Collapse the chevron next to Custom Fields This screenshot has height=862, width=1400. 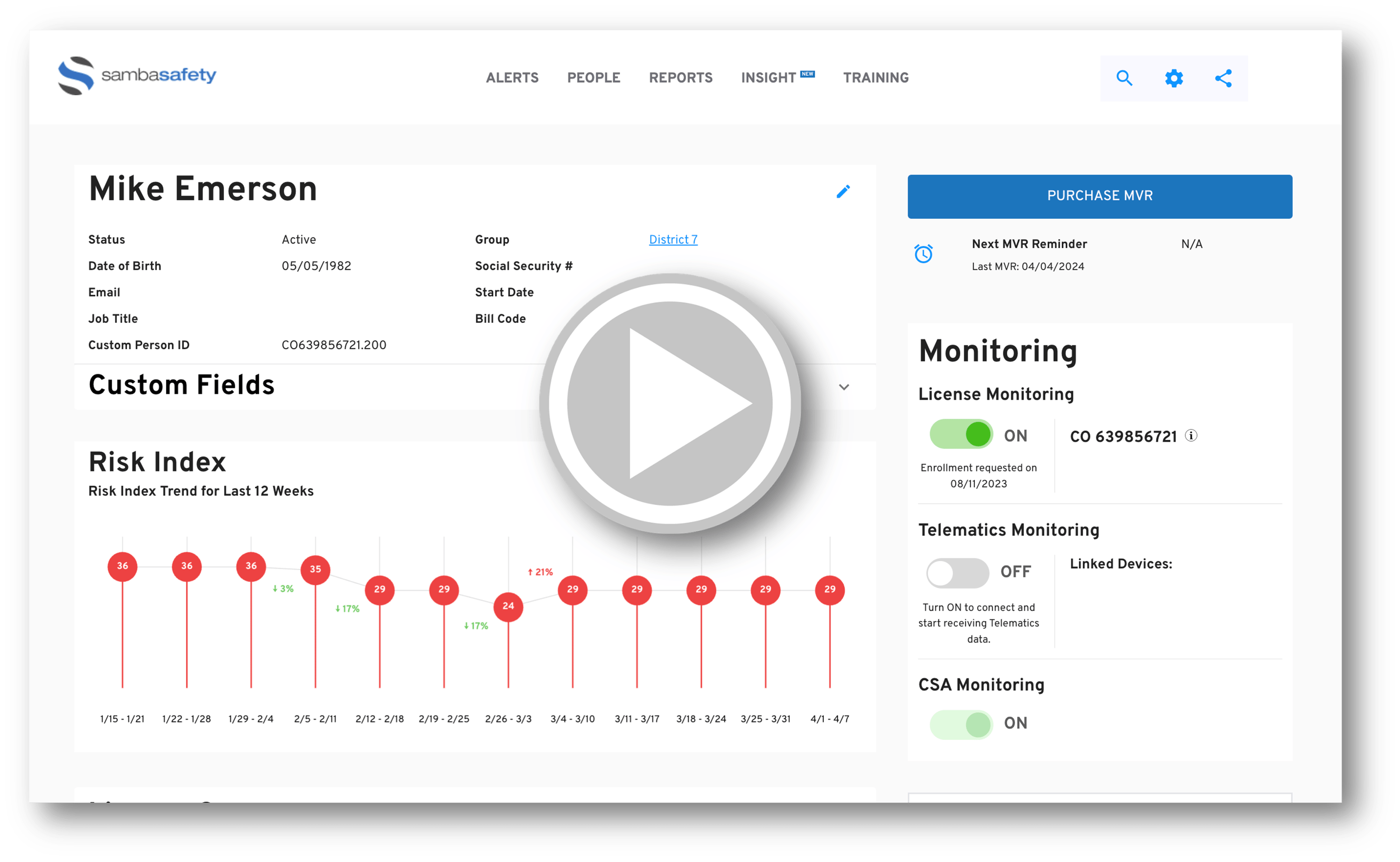(x=844, y=387)
